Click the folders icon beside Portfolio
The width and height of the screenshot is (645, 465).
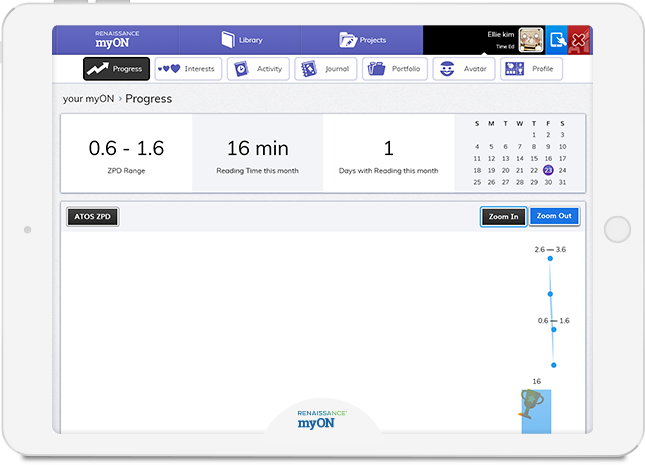(376, 68)
